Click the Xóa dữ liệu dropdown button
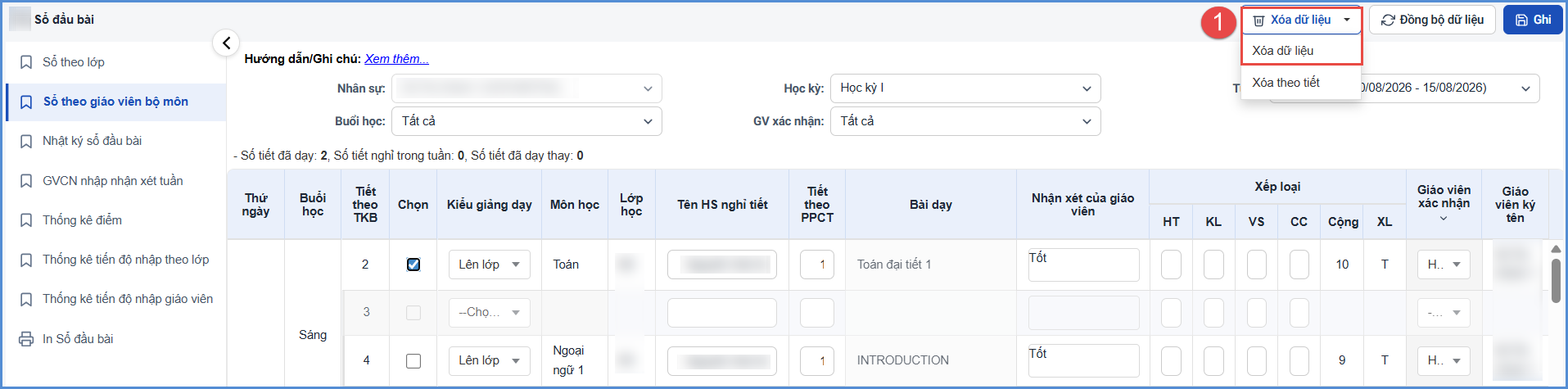 click(x=1301, y=20)
